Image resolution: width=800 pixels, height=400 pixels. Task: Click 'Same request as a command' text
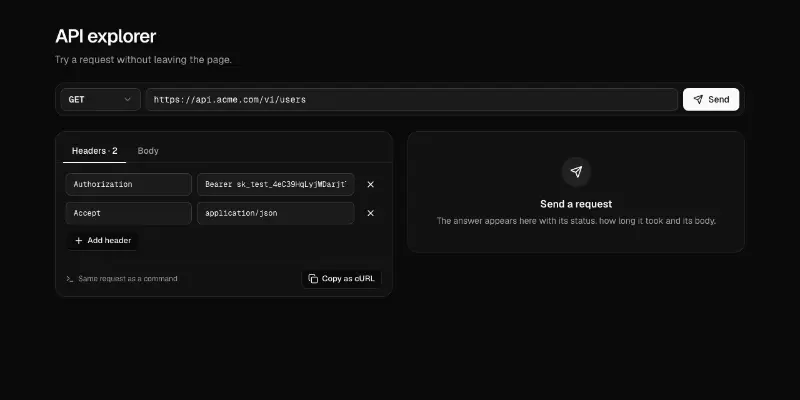pyautogui.click(x=128, y=279)
